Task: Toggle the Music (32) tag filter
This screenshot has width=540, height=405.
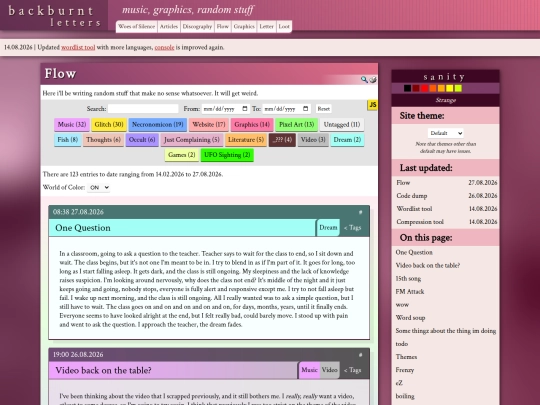Action: tap(72, 125)
